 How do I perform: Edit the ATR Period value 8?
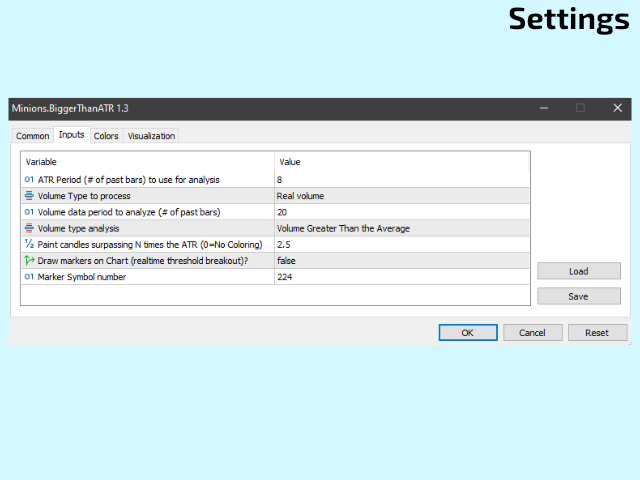pos(402,180)
